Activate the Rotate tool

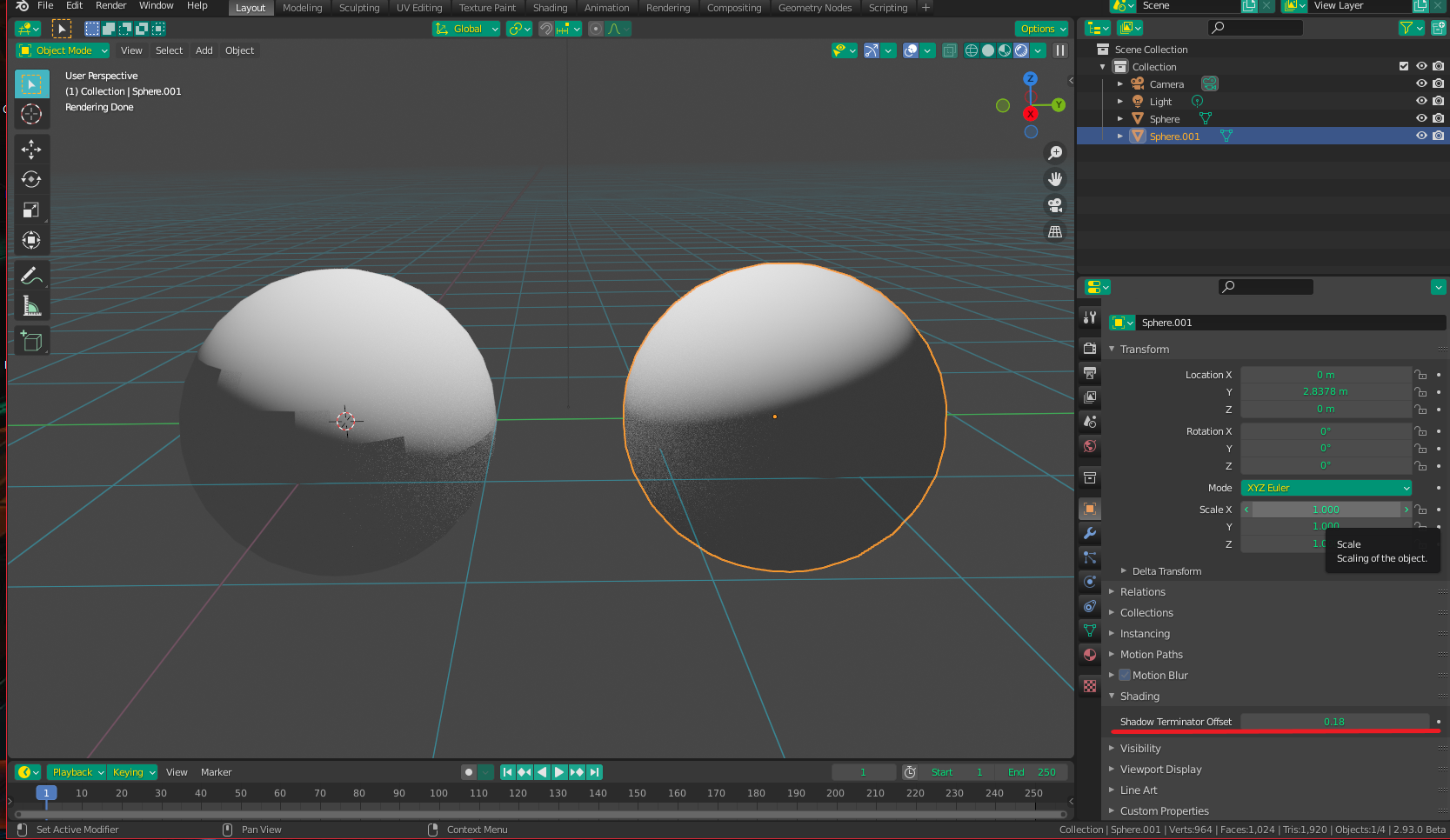coord(31,180)
